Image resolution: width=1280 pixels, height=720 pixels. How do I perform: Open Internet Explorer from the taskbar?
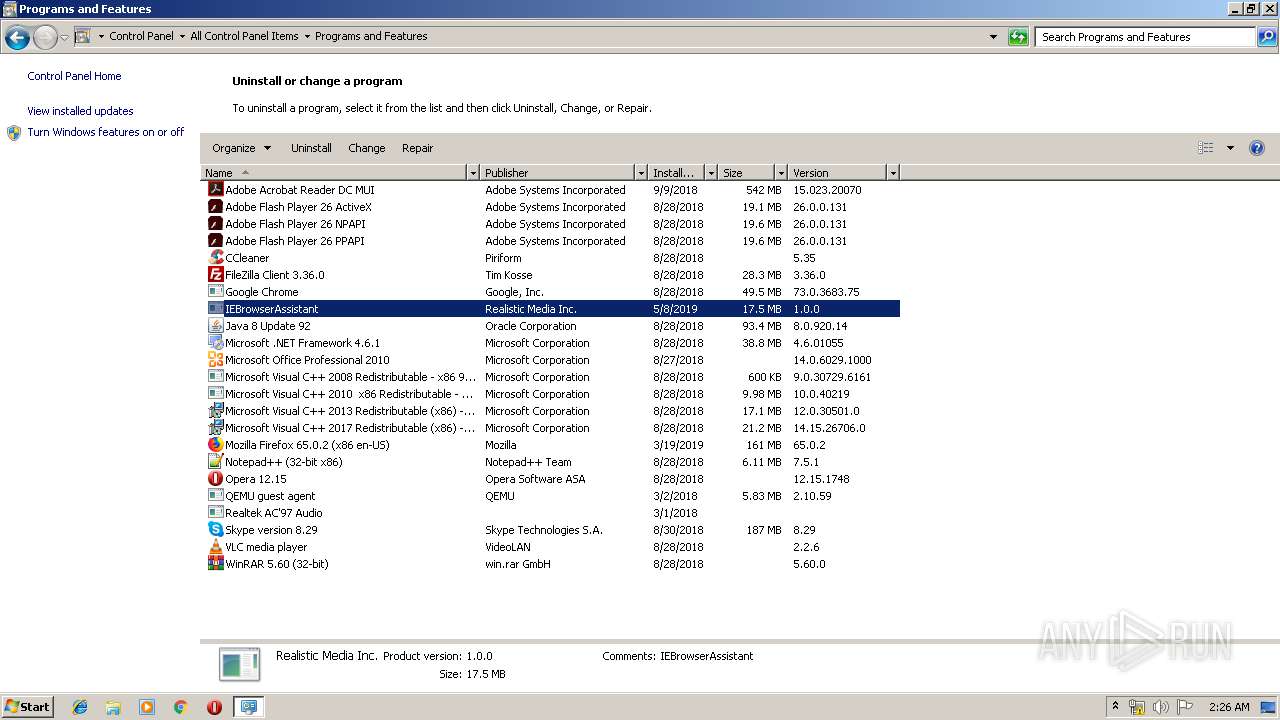point(80,707)
